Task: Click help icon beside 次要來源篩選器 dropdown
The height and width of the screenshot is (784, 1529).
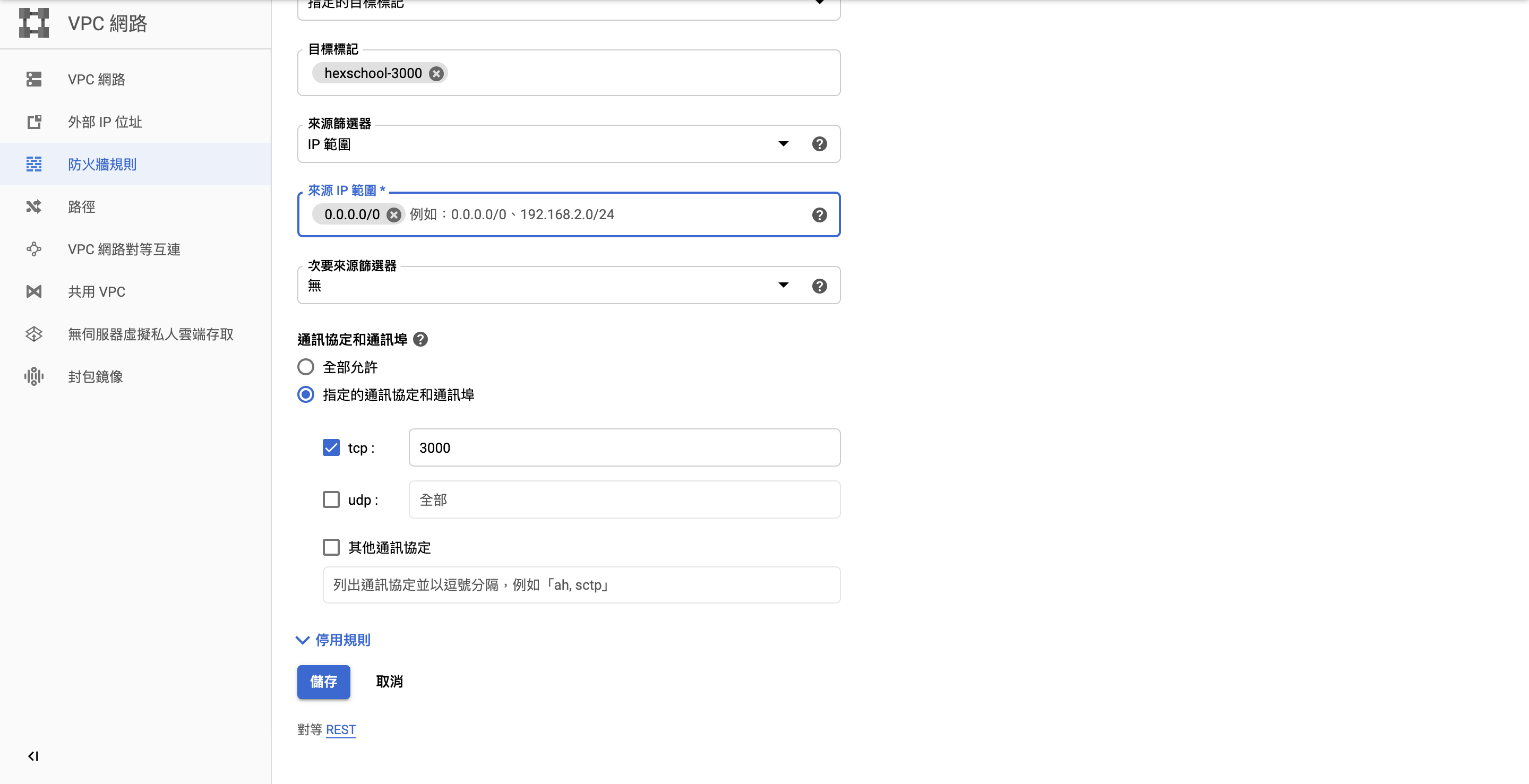Action: 819,286
